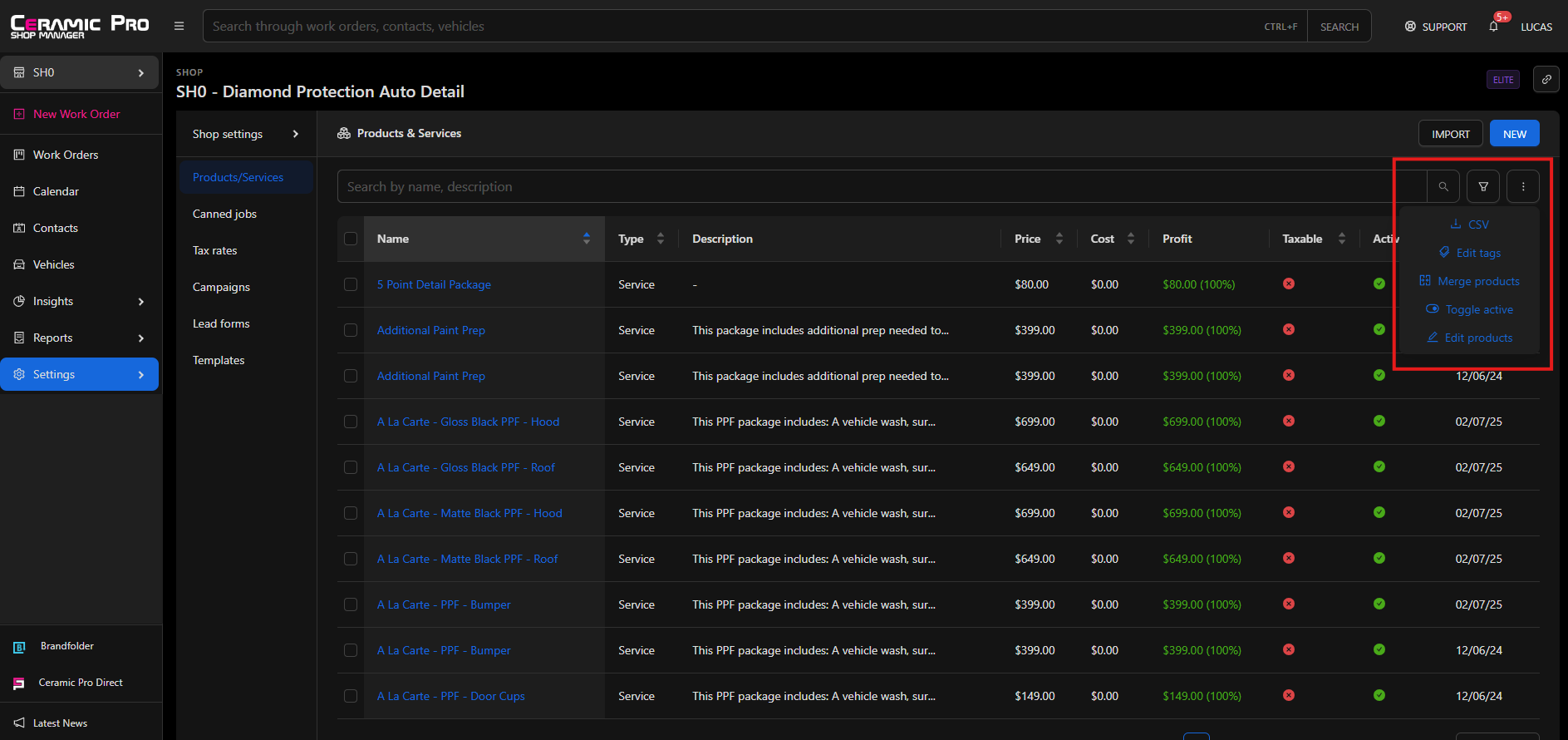Click the copy link icon near ELITE

[1546, 80]
